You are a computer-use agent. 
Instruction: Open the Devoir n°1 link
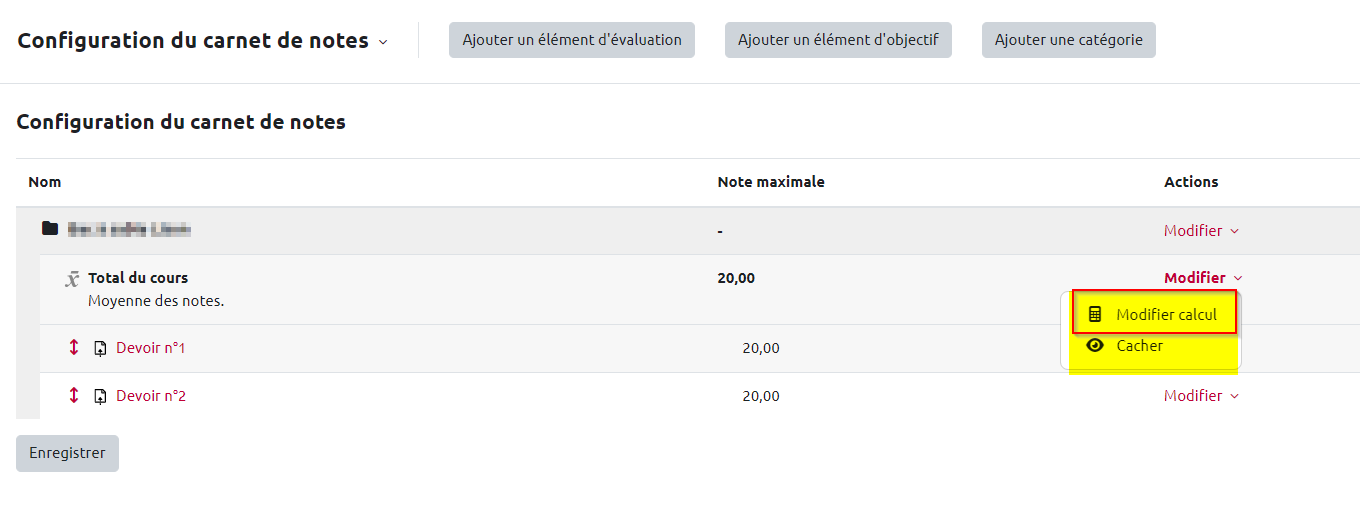click(x=151, y=348)
